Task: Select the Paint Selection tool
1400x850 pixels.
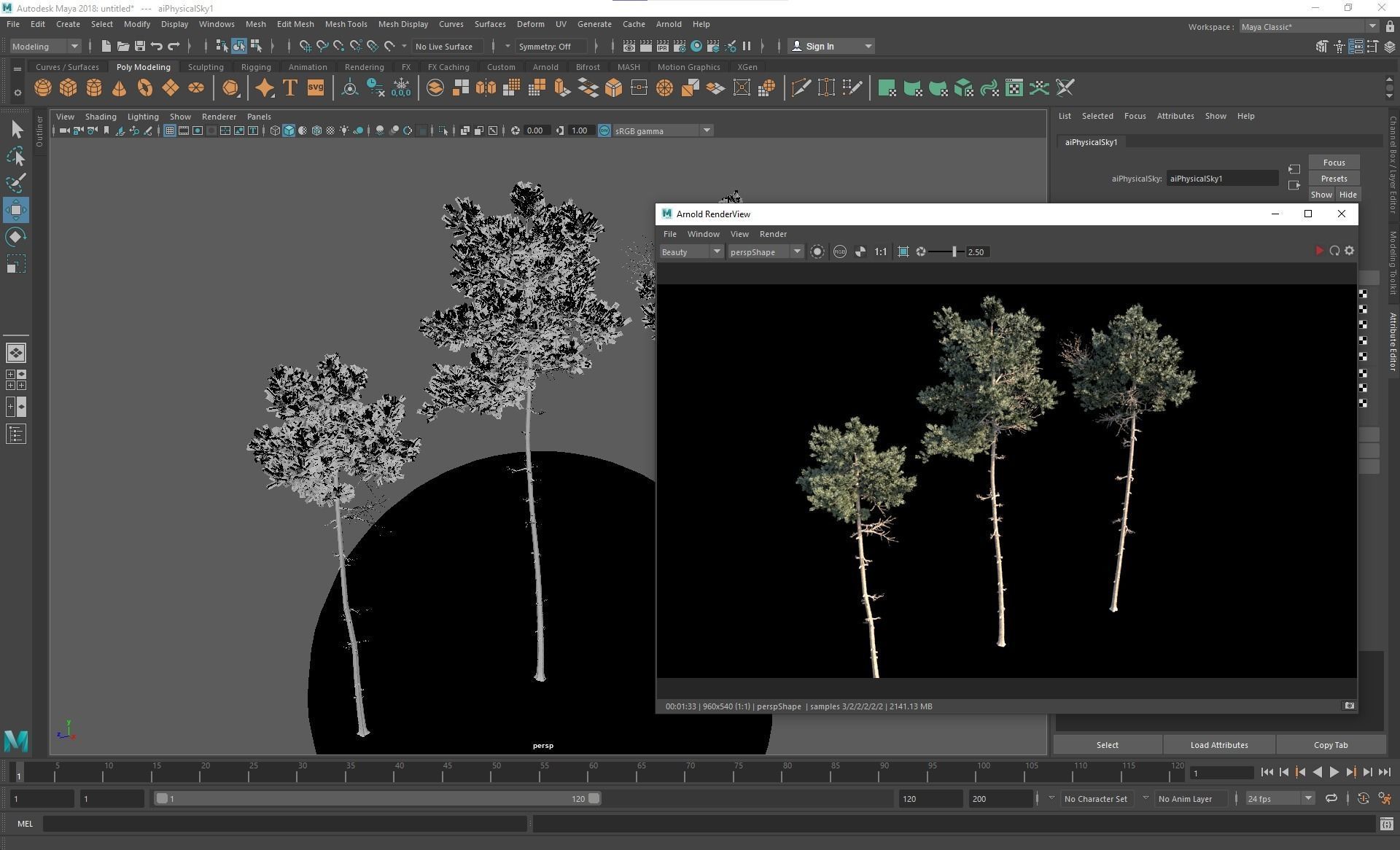Action: [x=16, y=183]
